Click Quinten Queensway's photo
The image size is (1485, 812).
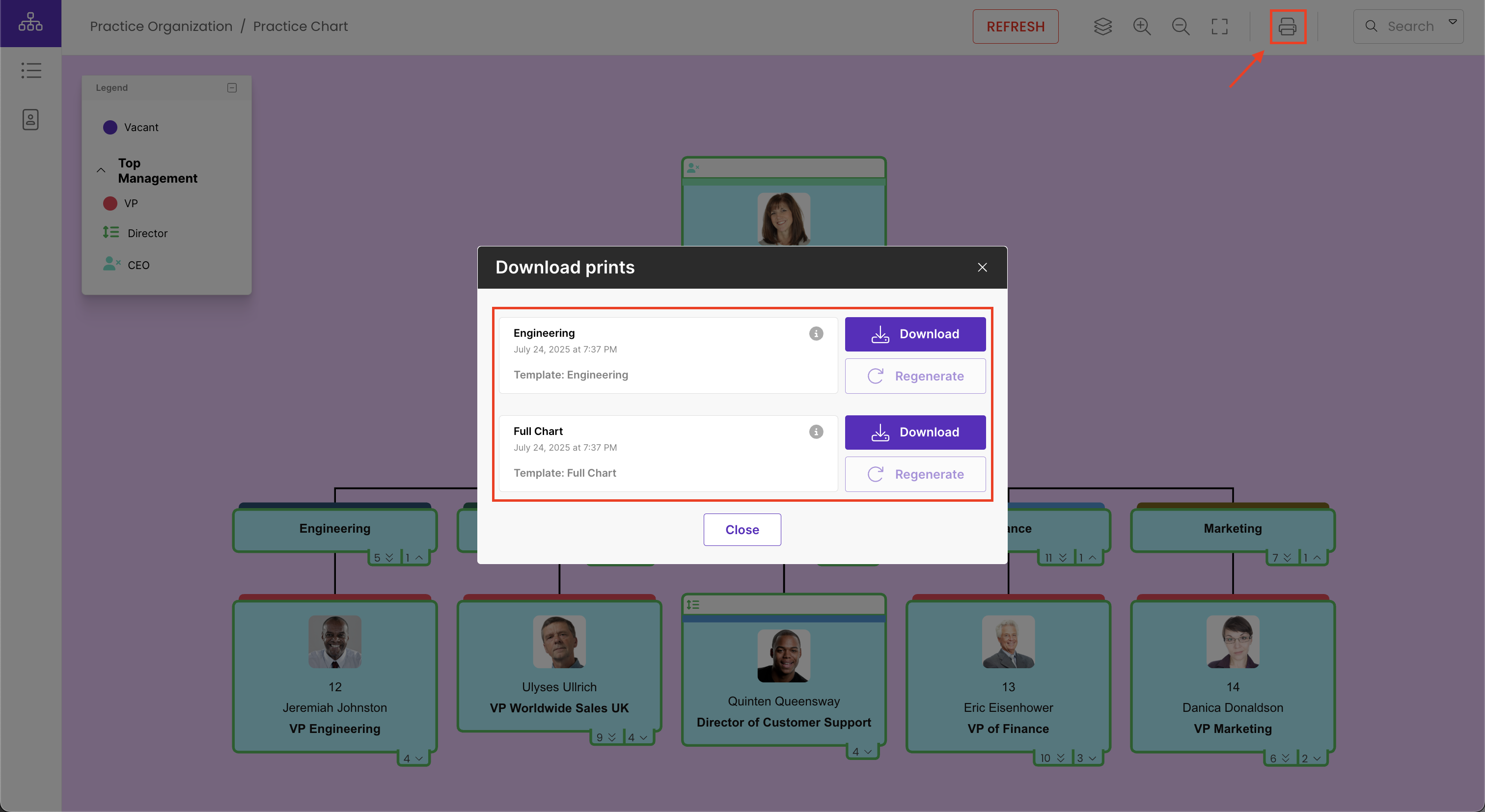point(783,656)
